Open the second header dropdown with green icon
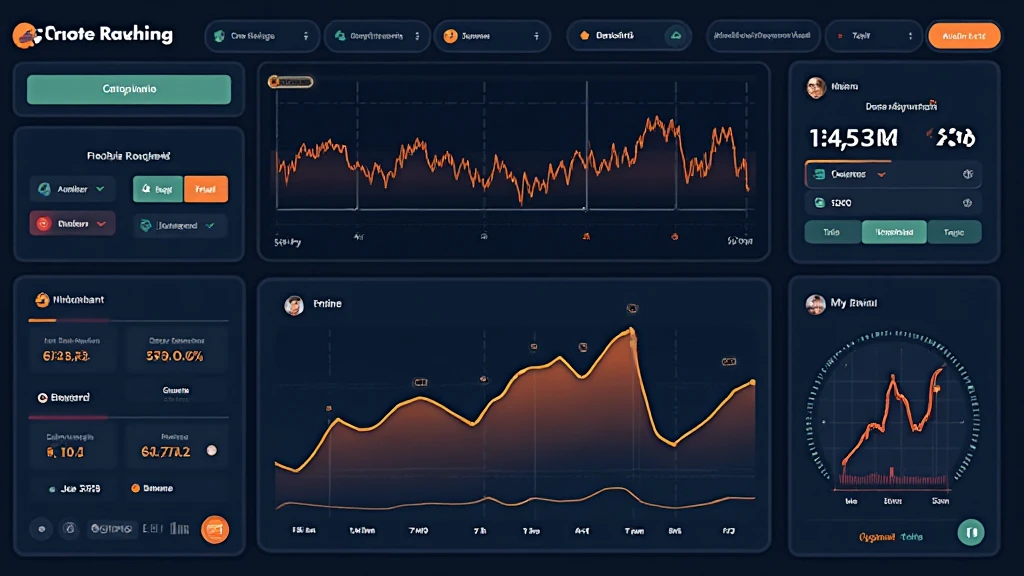The width and height of the screenshot is (1024, 576). [378, 36]
